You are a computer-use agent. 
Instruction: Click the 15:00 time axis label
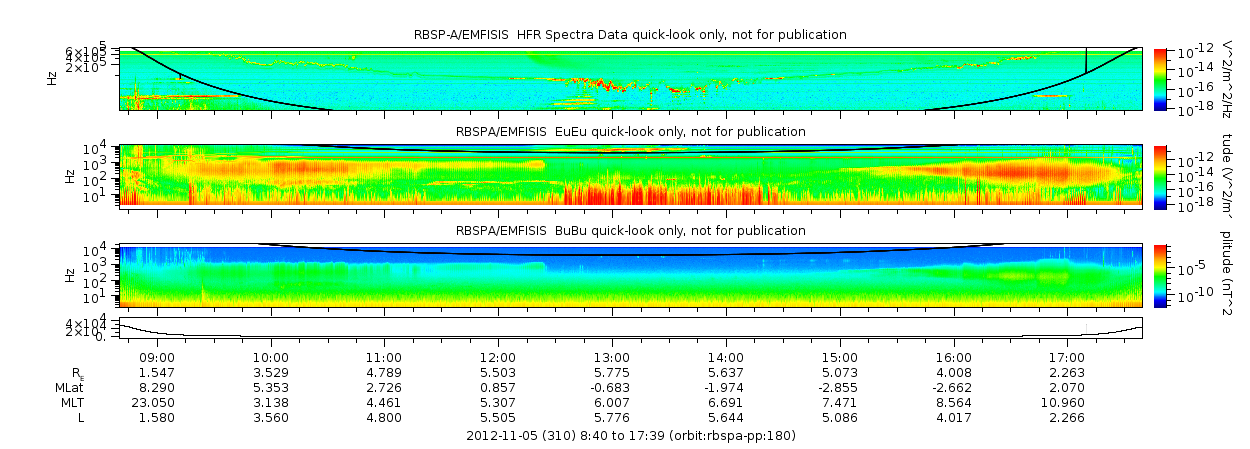[x=839, y=358]
